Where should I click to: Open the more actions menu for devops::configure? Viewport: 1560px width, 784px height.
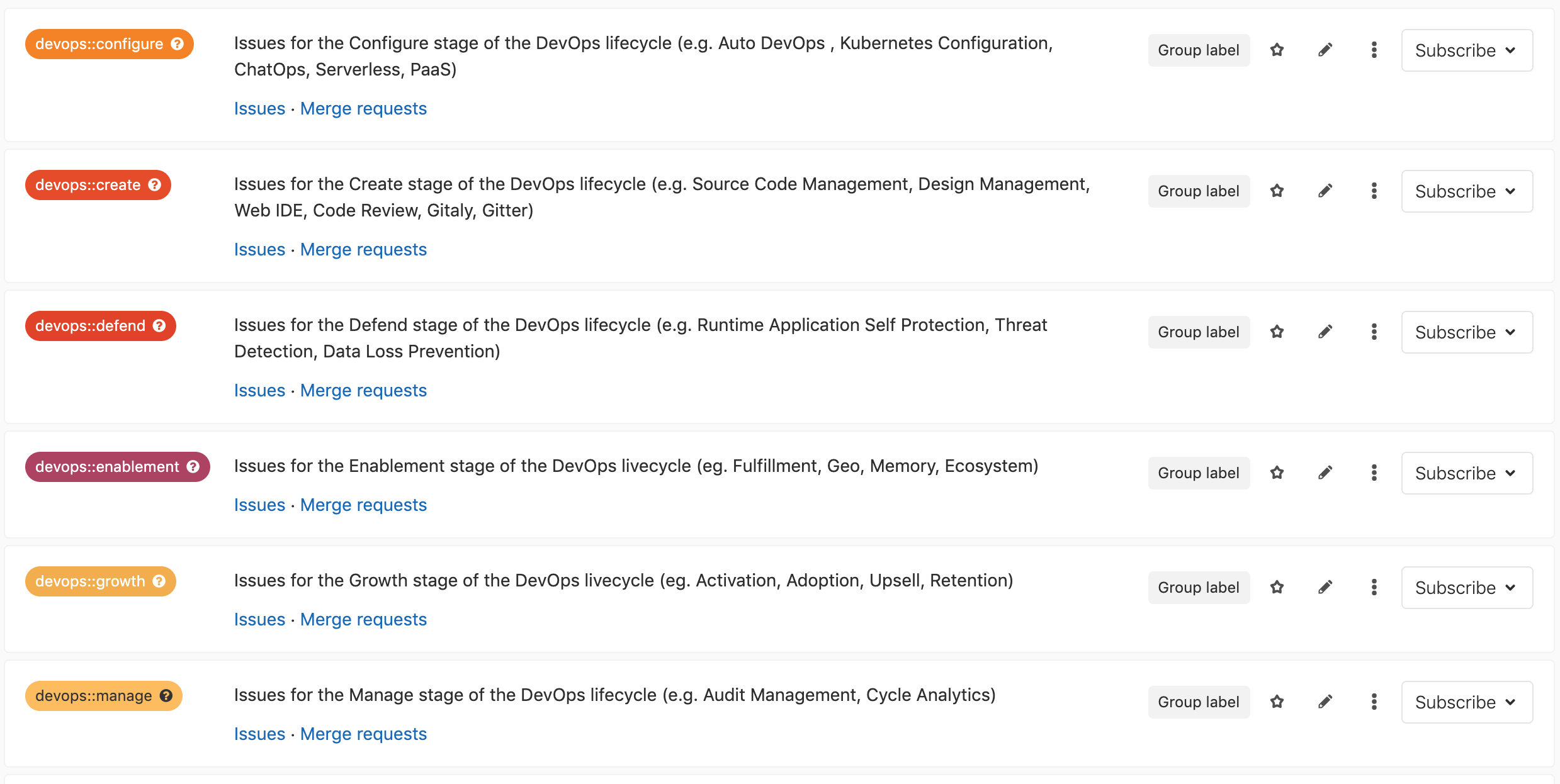(x=1374, y=50)
